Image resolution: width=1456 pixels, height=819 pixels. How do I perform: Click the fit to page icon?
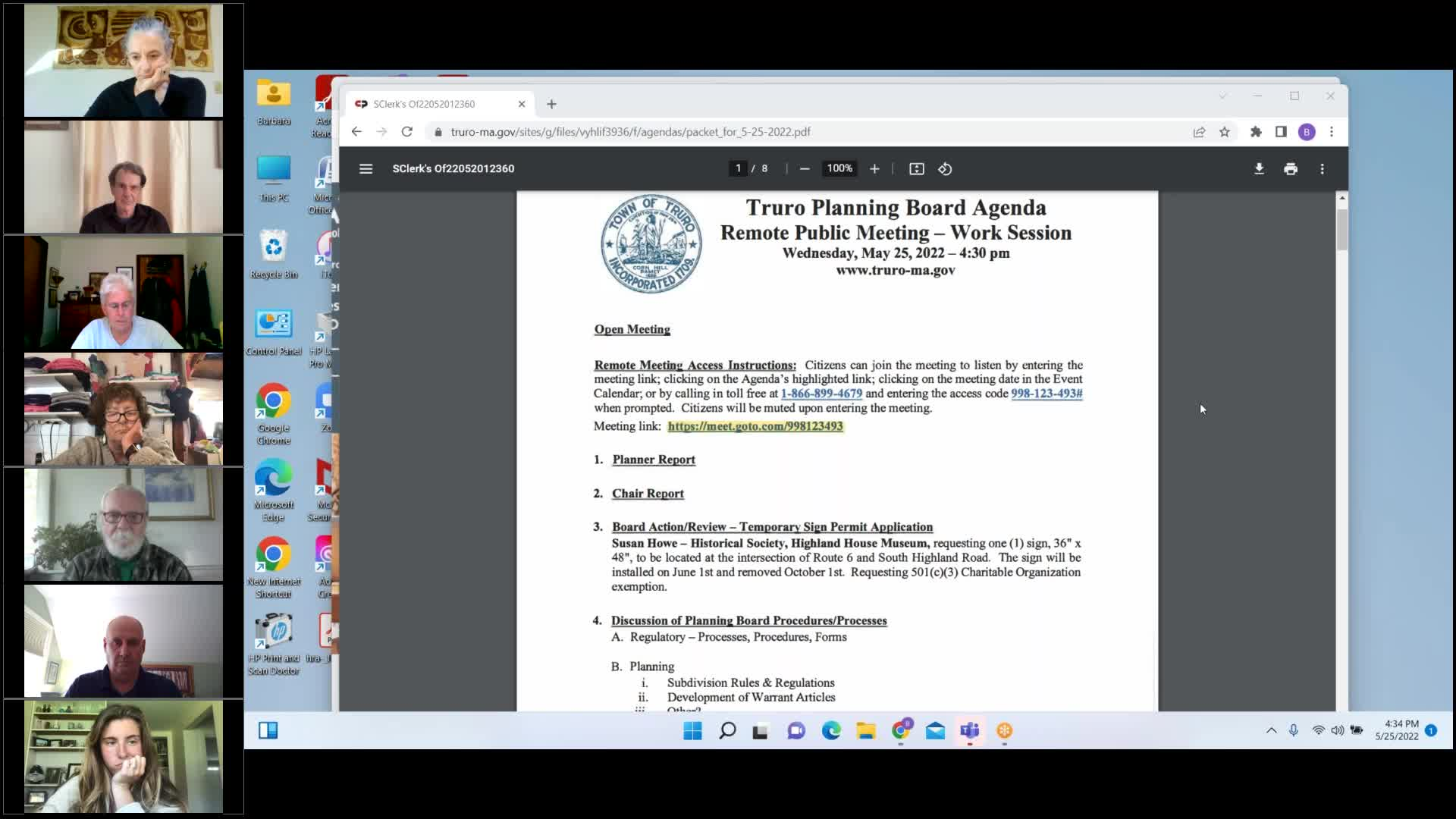coord(916,168)
